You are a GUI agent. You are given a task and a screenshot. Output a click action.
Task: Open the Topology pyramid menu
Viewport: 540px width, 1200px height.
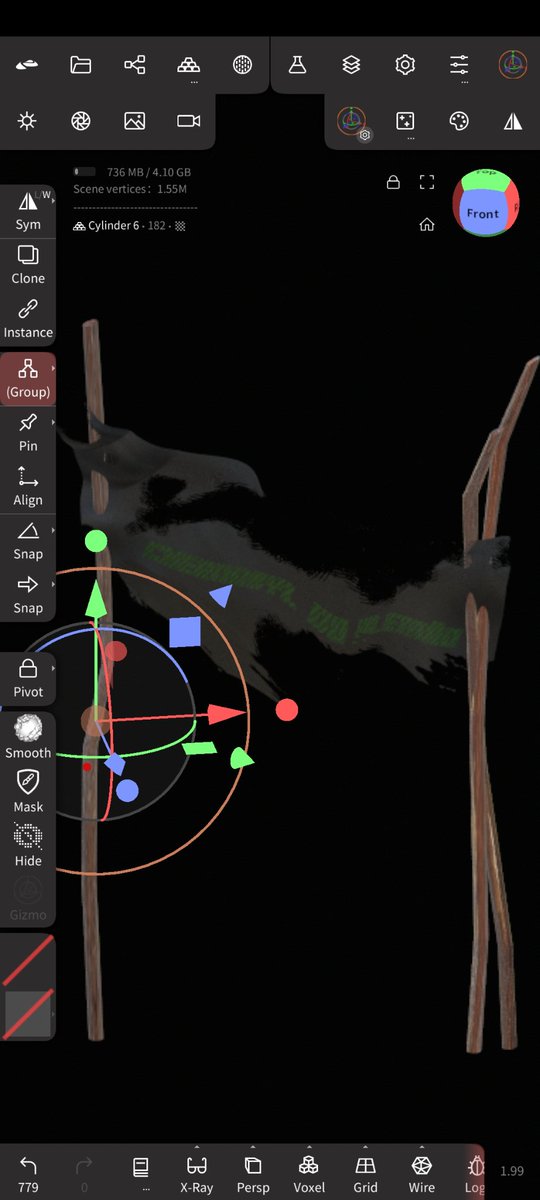coord(189,65)
